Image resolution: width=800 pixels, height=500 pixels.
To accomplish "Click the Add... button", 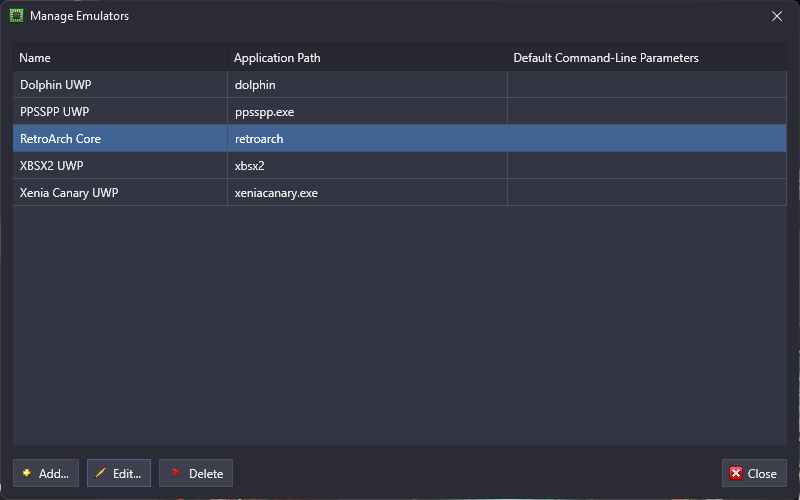I will click(x=46, y=473).
